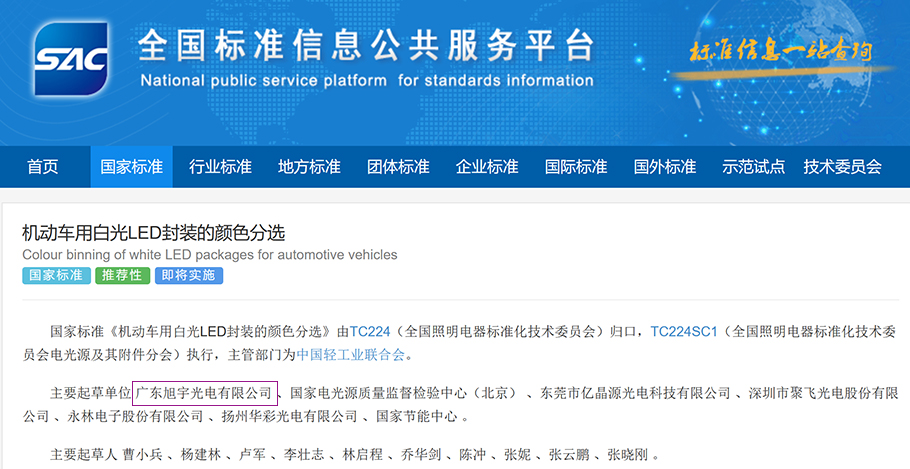Screen dimensions: 910x469
Task: Select 示范试点 in the navigation bar
Action: (x=754, y=167)
